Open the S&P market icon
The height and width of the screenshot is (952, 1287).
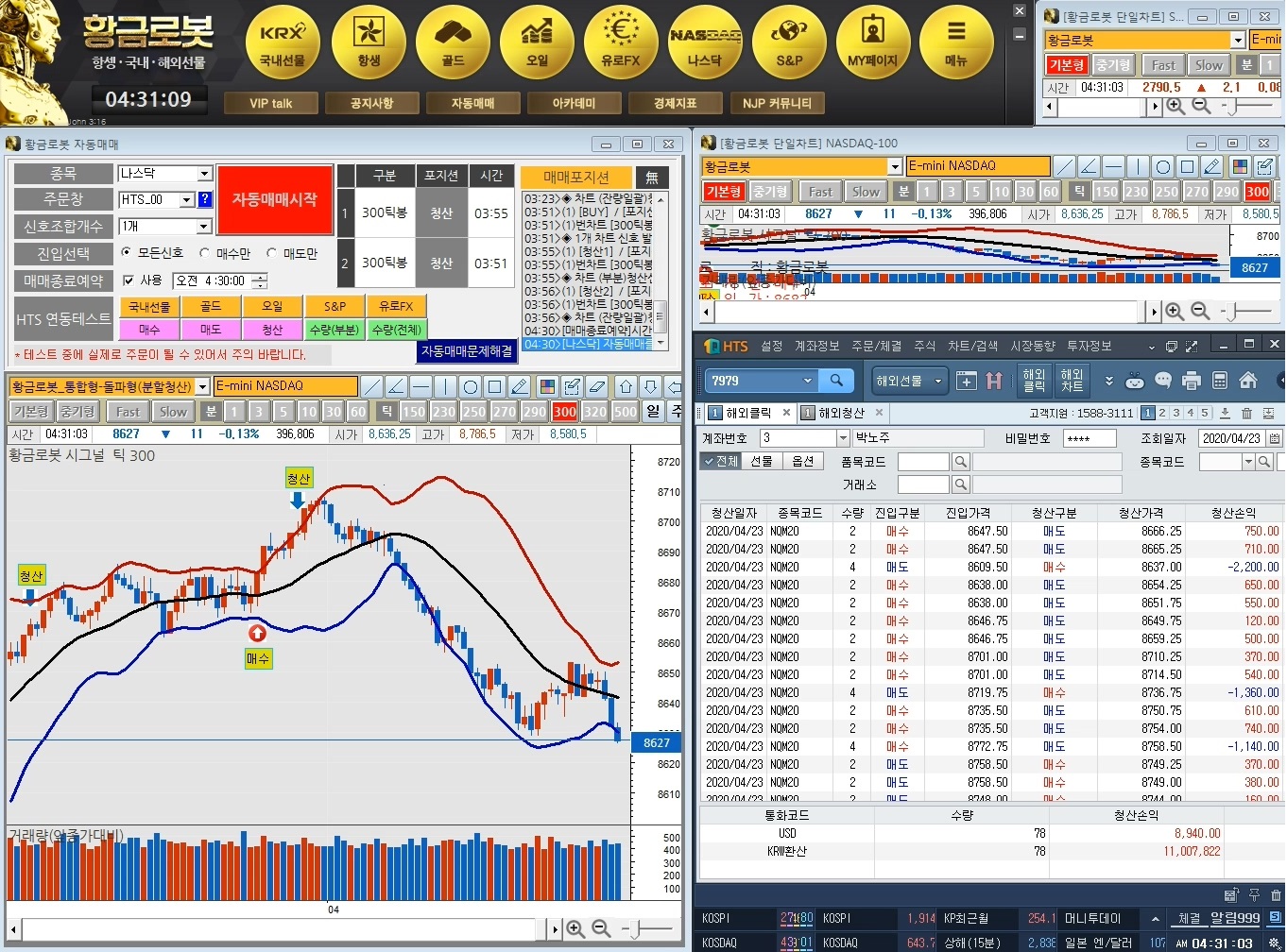(789, 42)
